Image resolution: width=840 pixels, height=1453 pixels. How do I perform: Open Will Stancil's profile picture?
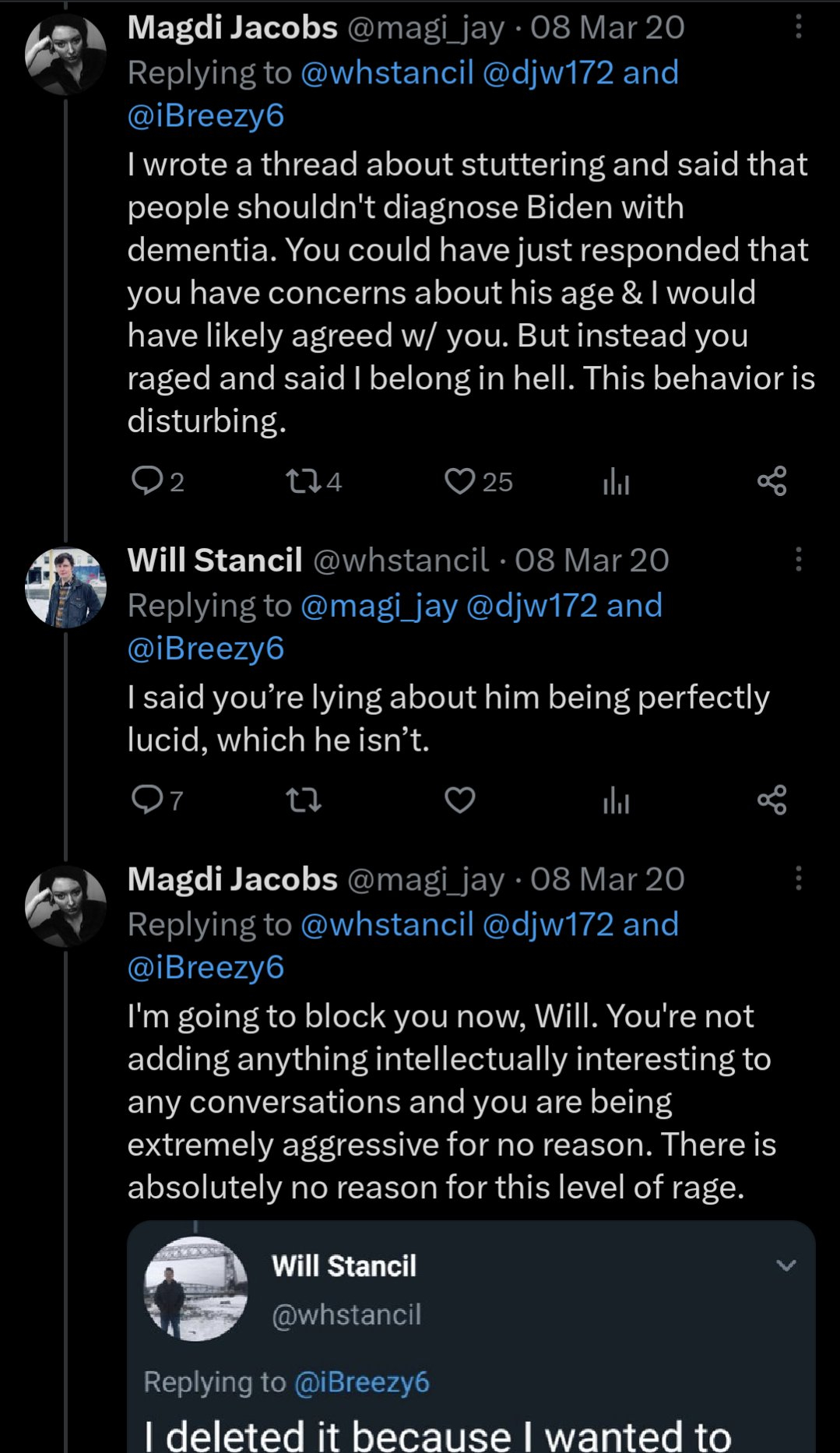(66, 587)
